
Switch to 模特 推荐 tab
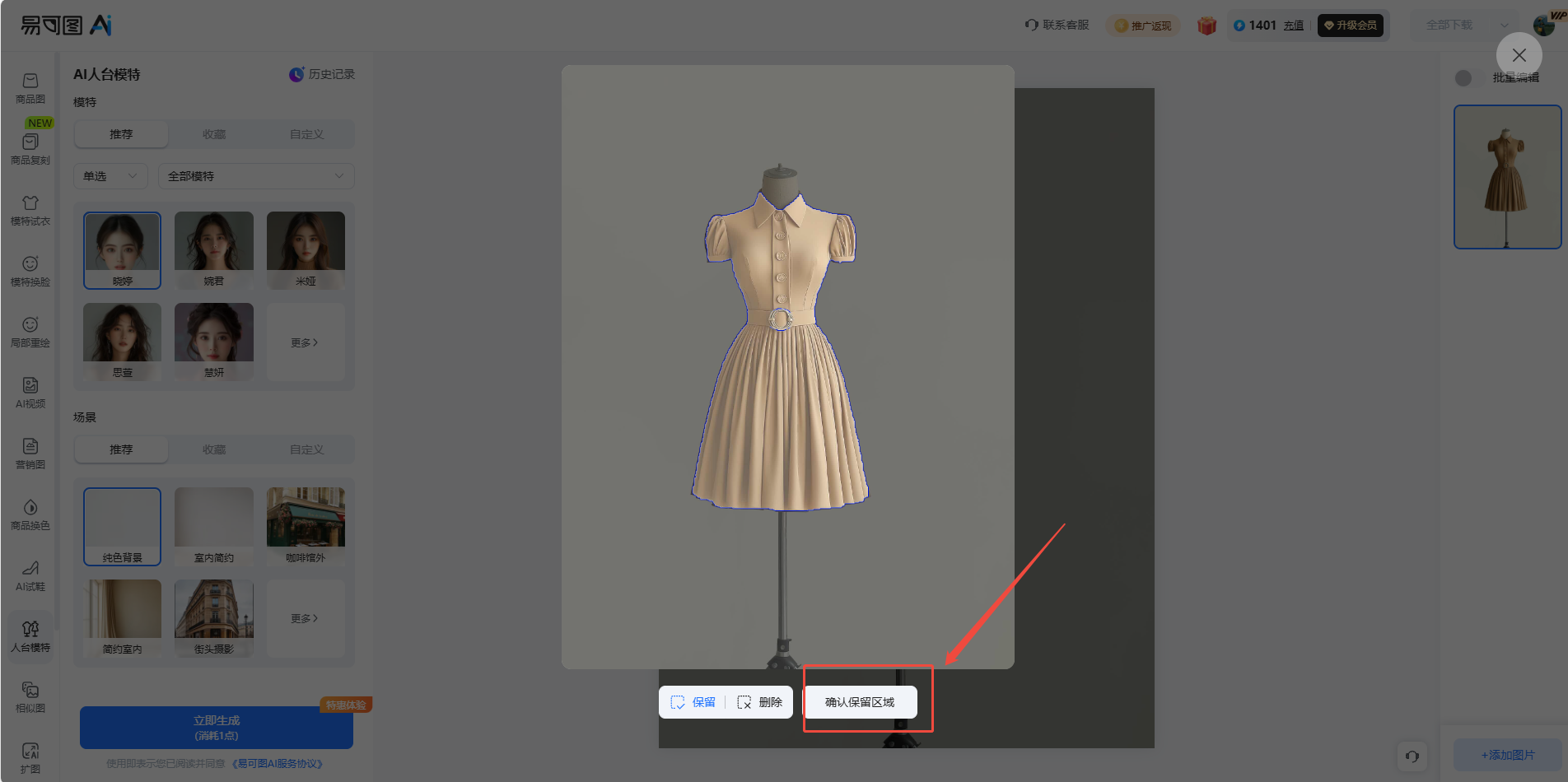[x=121, y=134]
